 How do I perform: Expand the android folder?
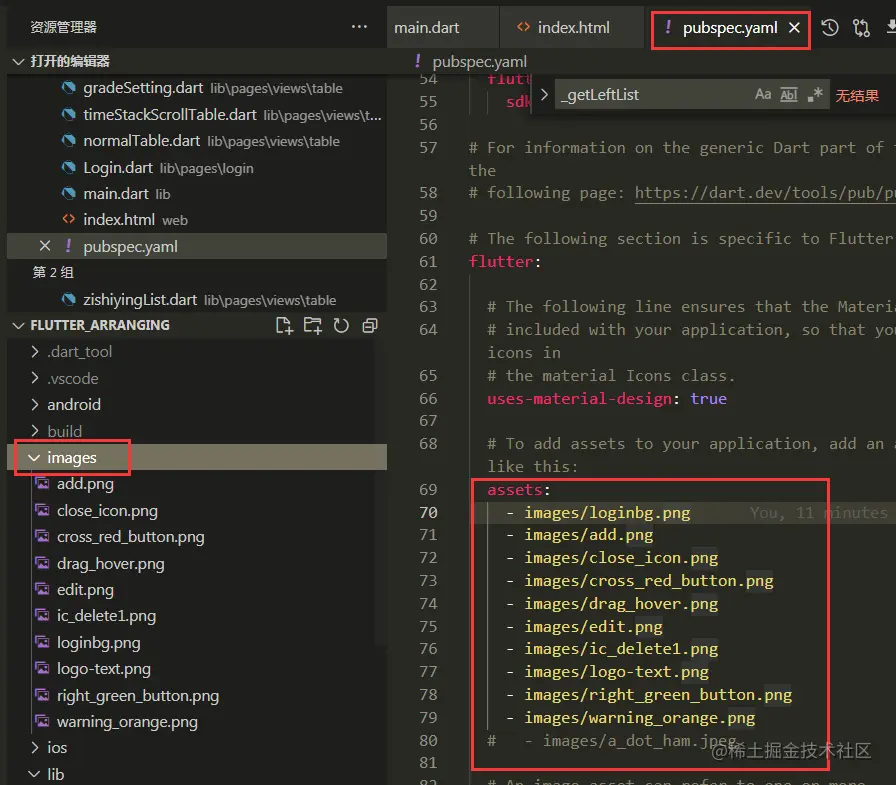click(x=74, y=404)
